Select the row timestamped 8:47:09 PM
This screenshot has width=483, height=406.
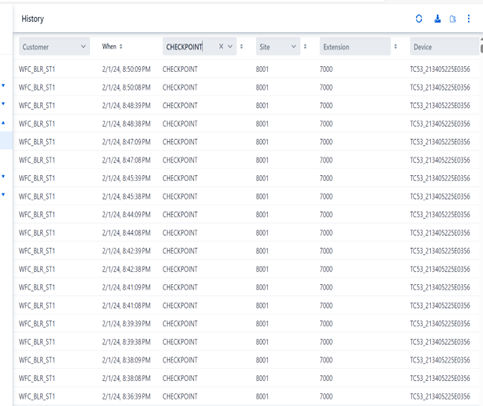247,142
